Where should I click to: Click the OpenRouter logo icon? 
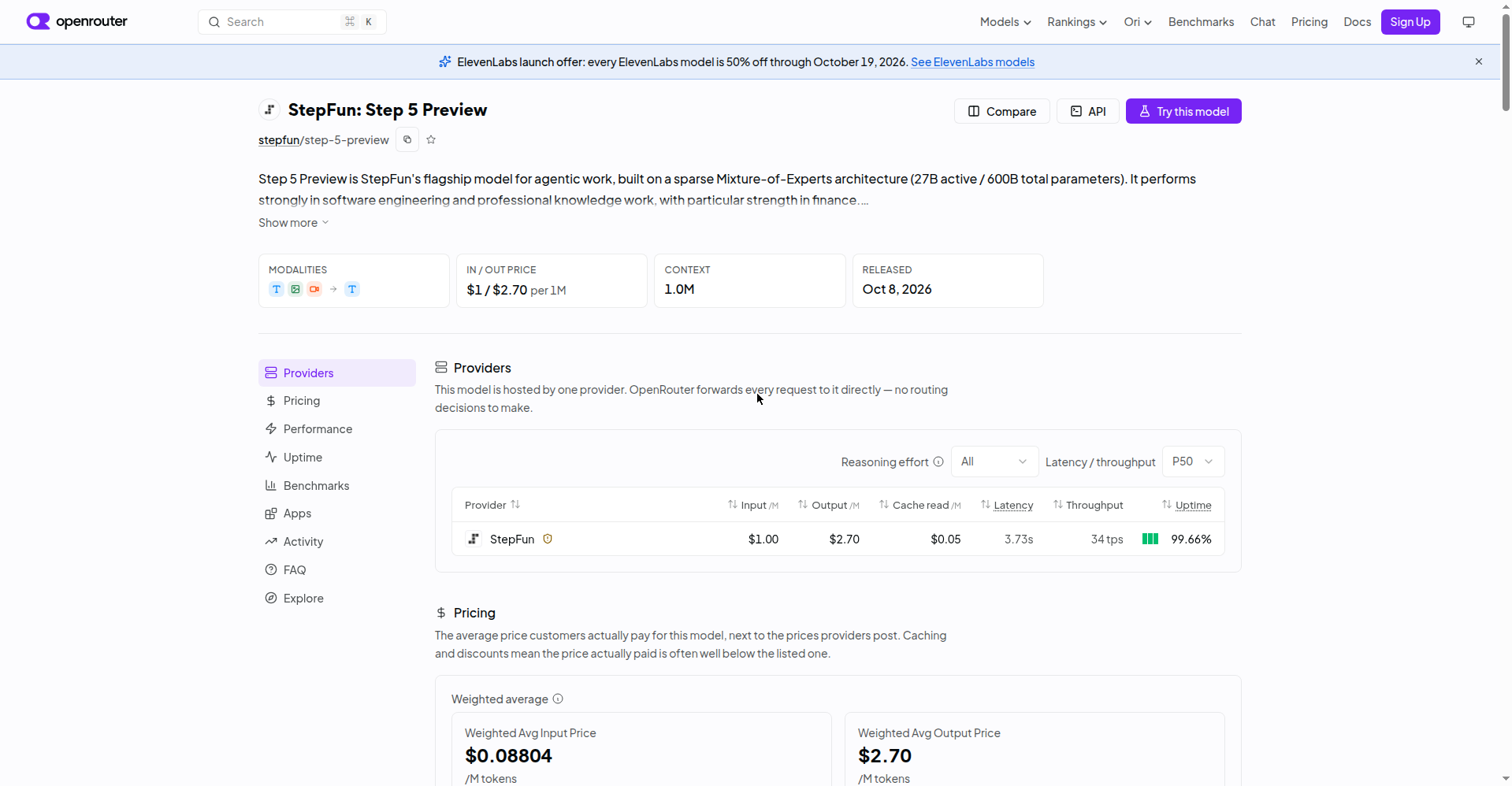pyautogui.click(x=38, y=21)
